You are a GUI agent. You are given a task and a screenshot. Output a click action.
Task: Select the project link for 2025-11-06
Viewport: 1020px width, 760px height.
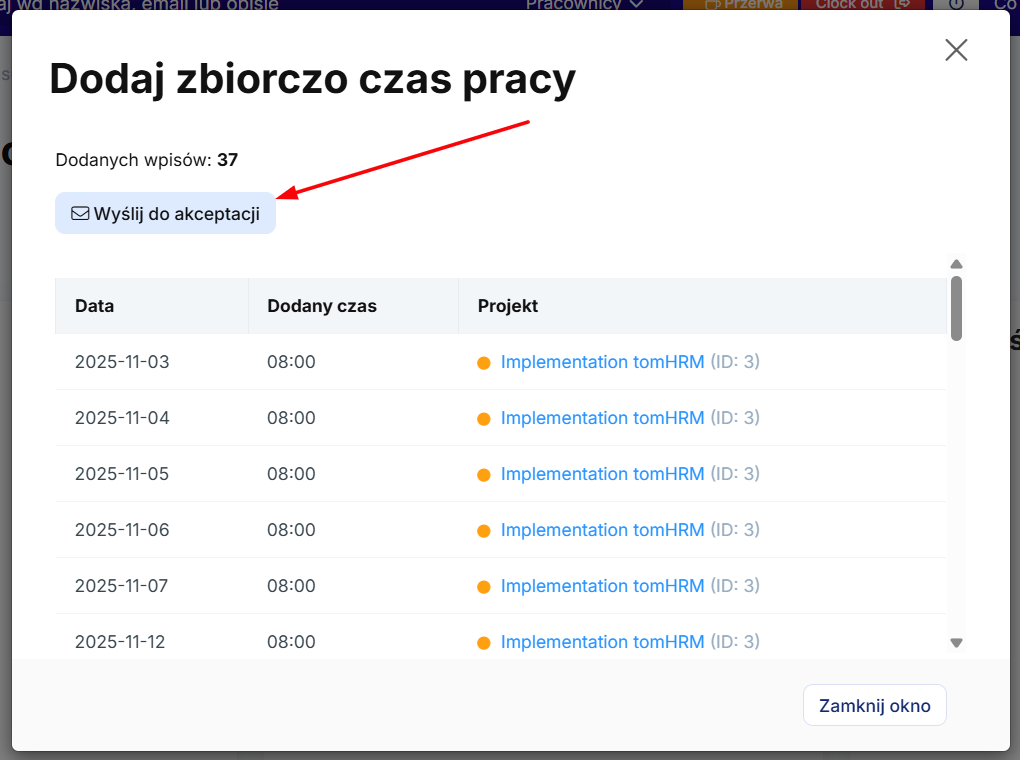click(x=602, y=530)
